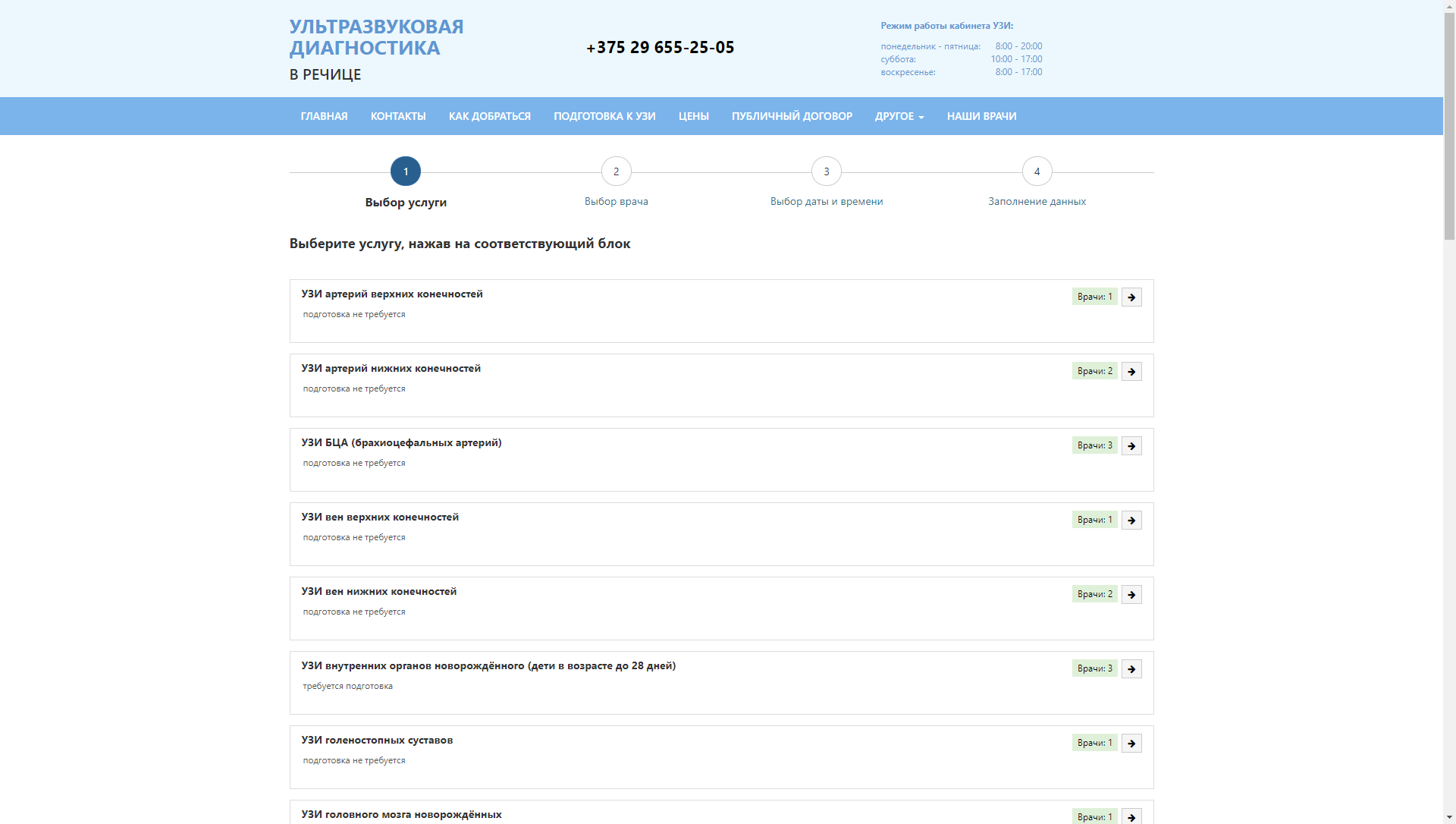Open the ГЛАВНАЯ menu item

[x=324, y=116]
